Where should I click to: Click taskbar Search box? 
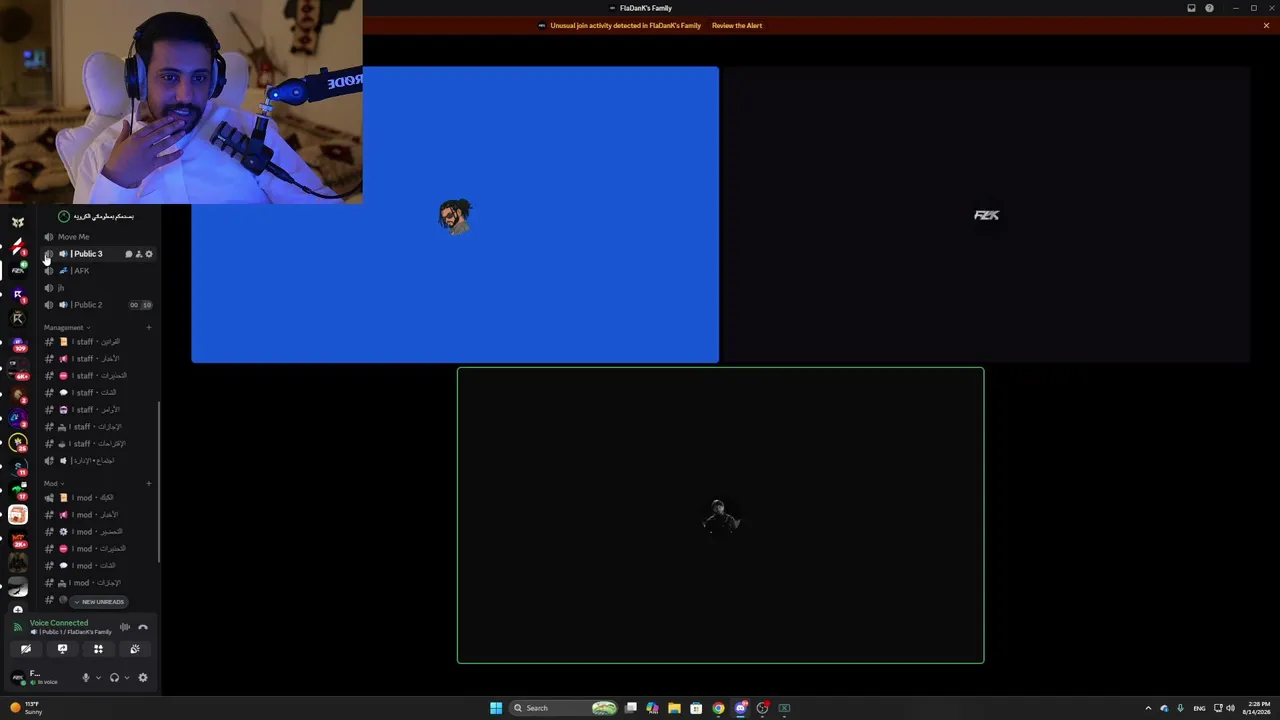point(563,708)
